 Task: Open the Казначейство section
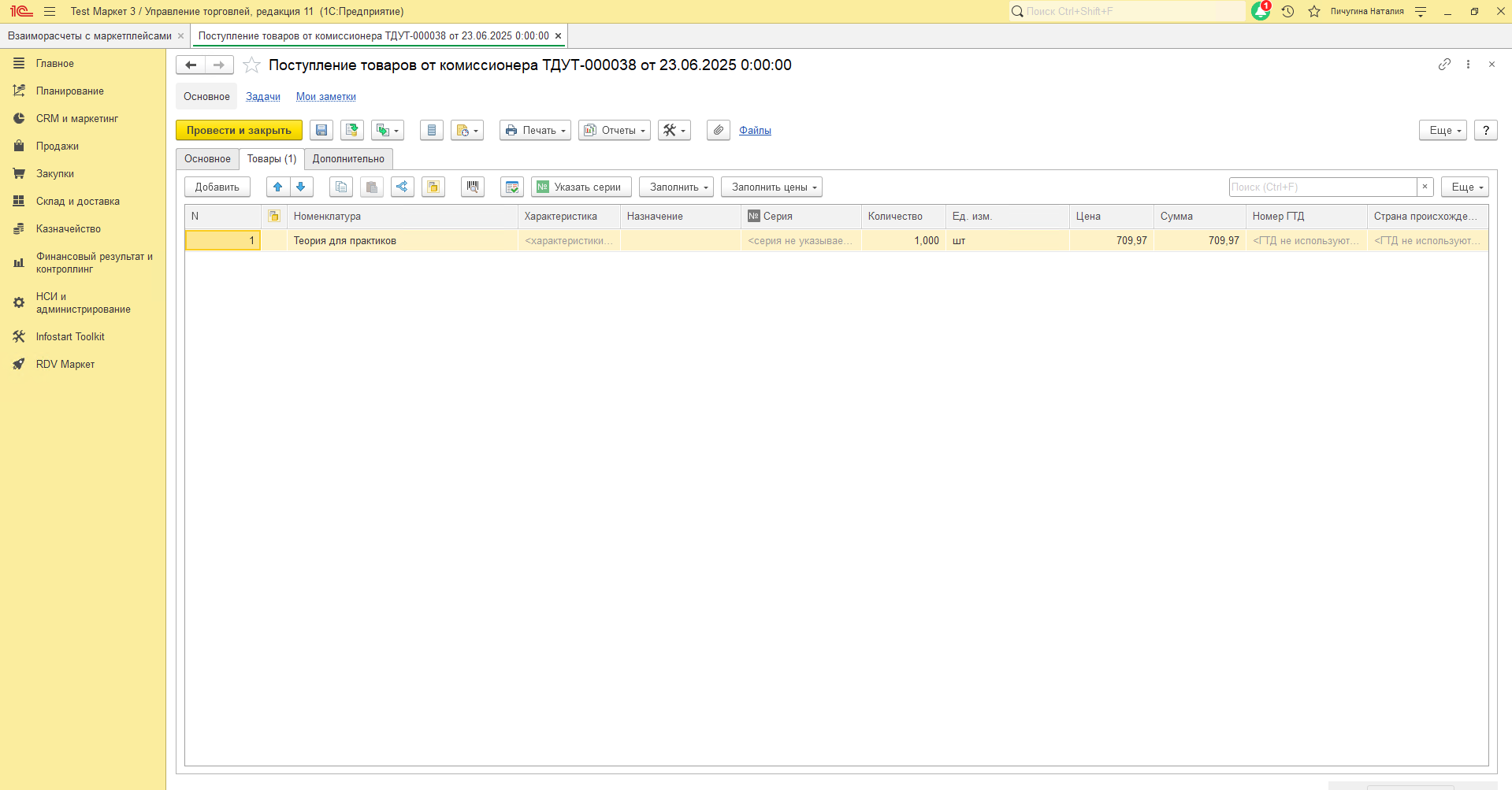(x=69, y=228)
